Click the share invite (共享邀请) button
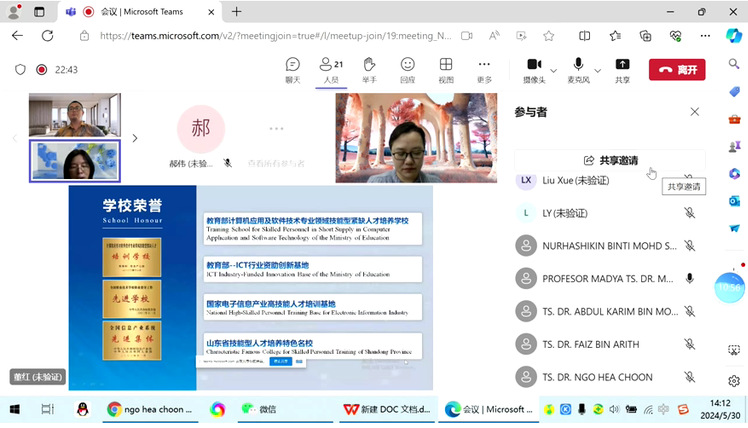748x428 pixels. tap(610, 160)
